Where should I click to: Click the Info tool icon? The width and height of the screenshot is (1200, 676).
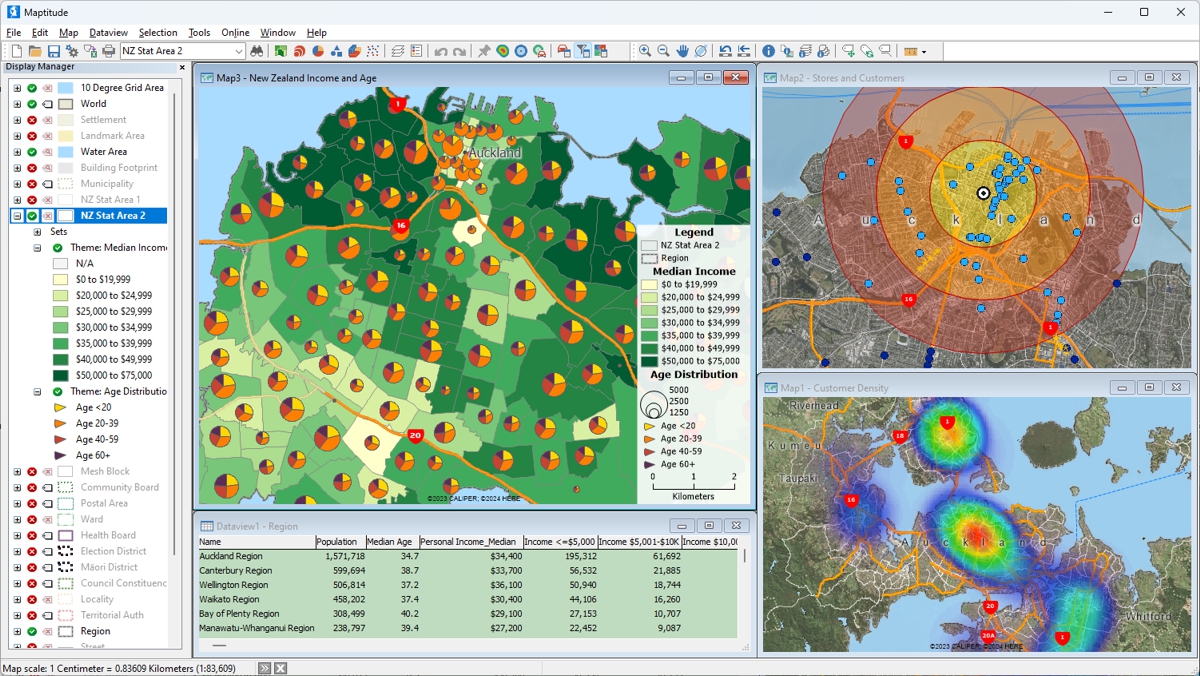769,50
